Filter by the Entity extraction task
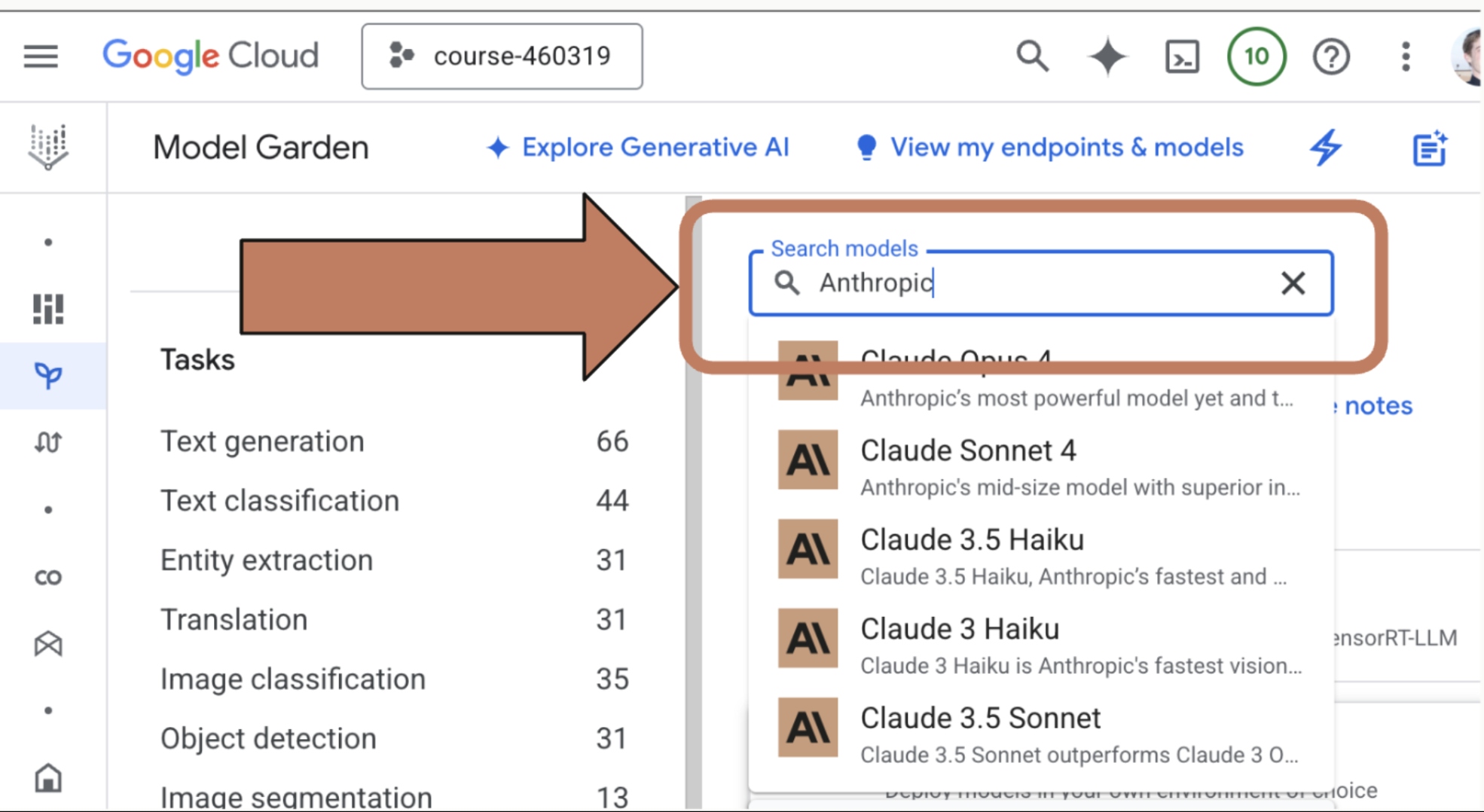 [x=395, y=560]
